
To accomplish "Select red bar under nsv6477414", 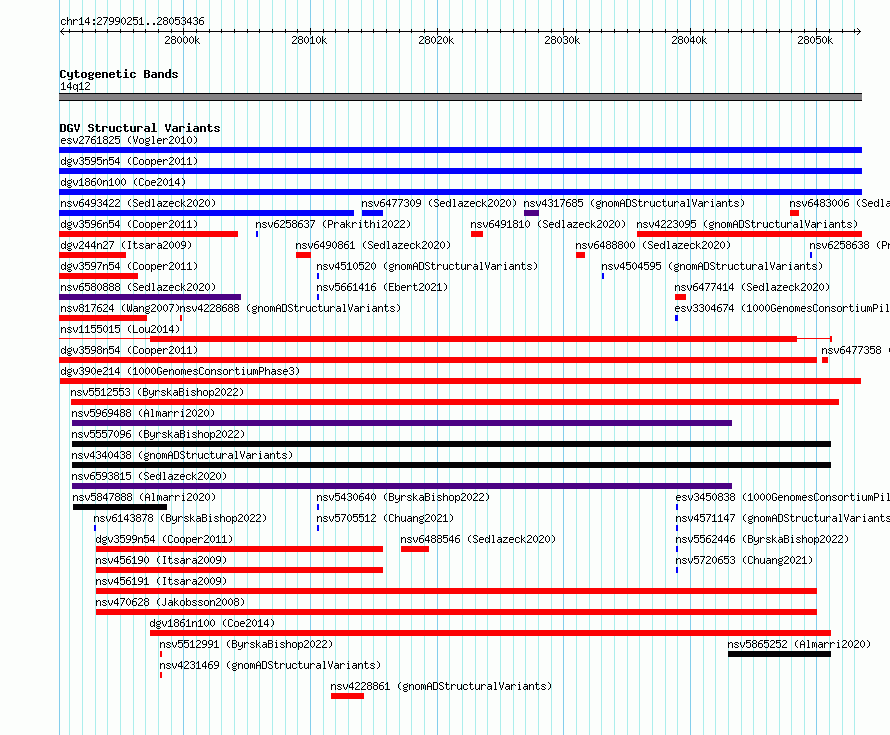I will pos(681,297).
